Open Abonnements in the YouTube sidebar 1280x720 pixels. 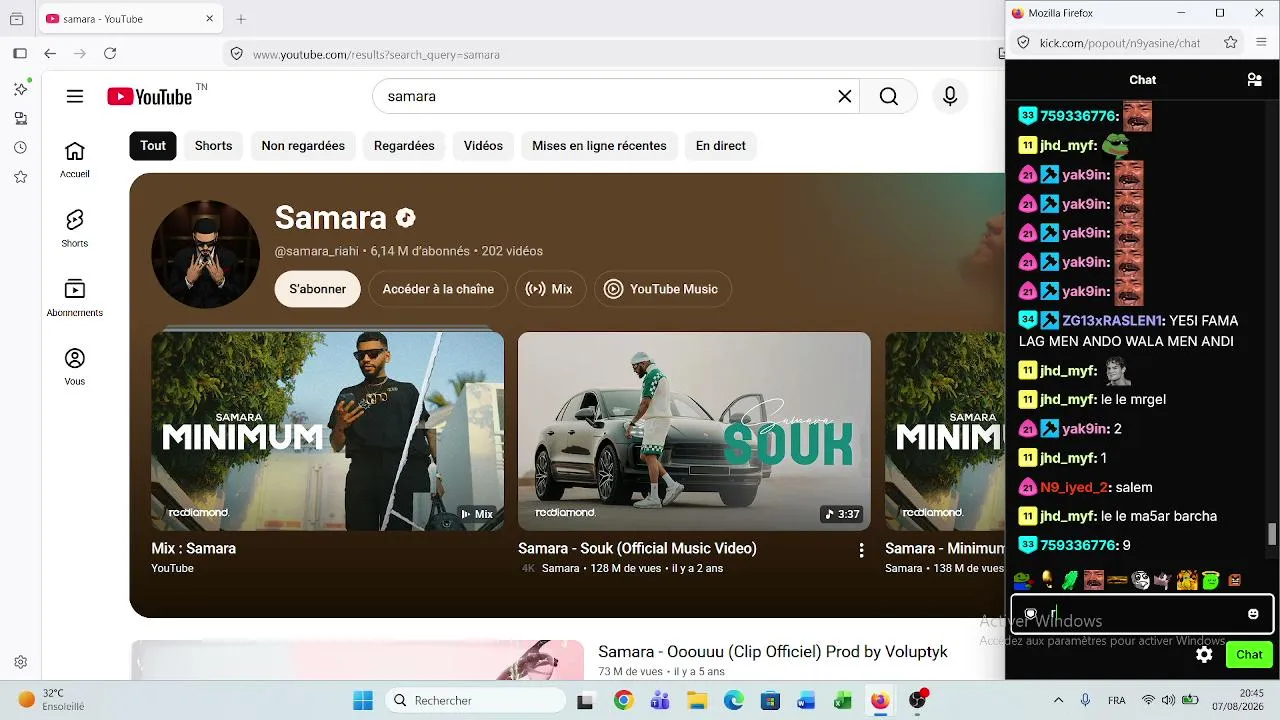(x=75, y=298)
